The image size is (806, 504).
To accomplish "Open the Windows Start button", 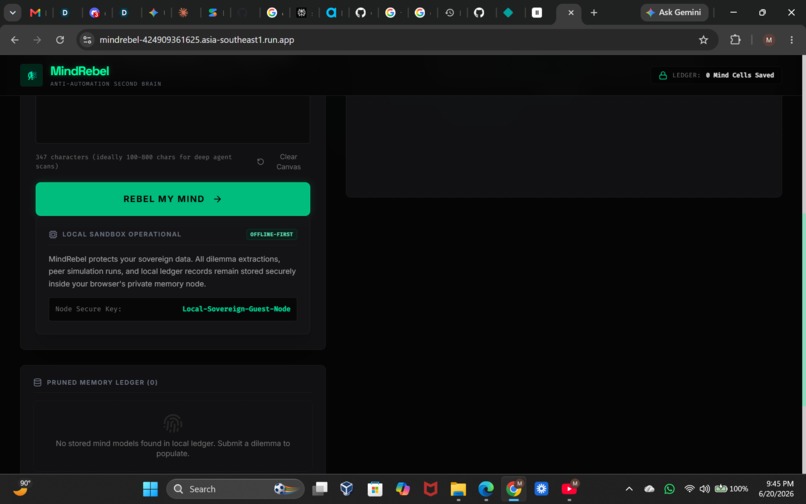I will click(150, 489).
